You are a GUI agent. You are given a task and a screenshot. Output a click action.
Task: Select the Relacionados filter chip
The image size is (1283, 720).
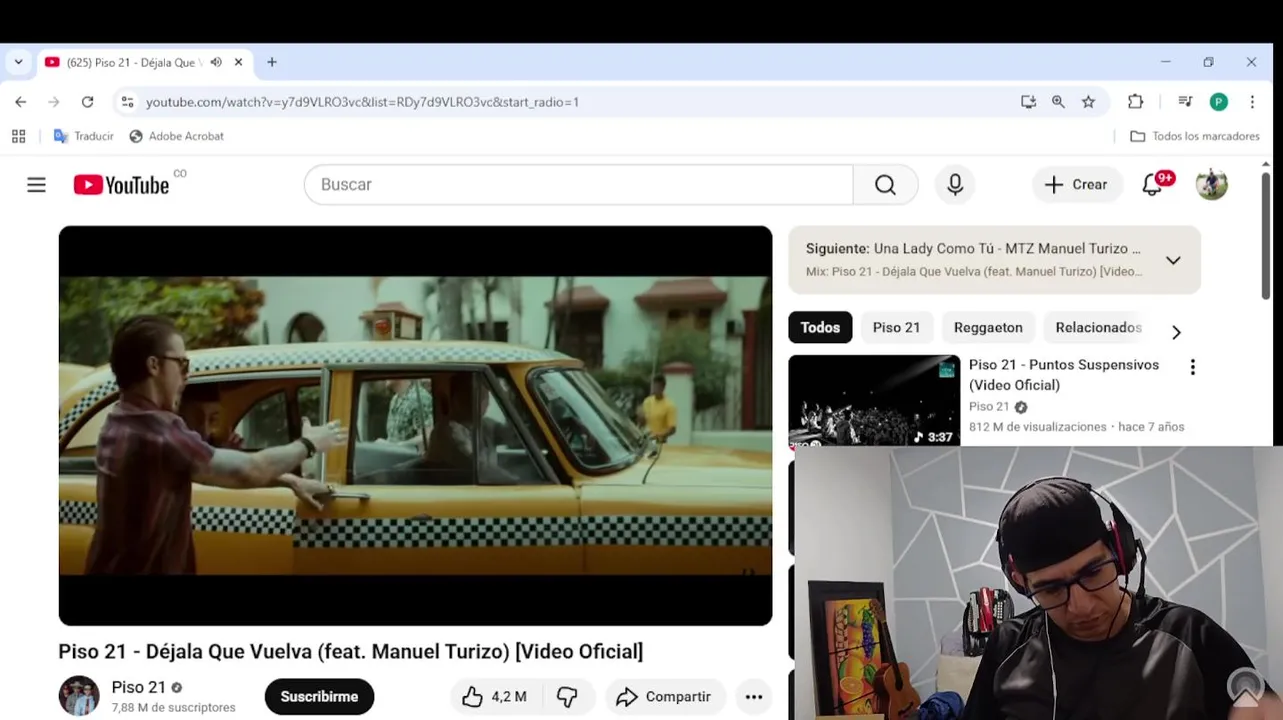click(x=1098, y=328)
